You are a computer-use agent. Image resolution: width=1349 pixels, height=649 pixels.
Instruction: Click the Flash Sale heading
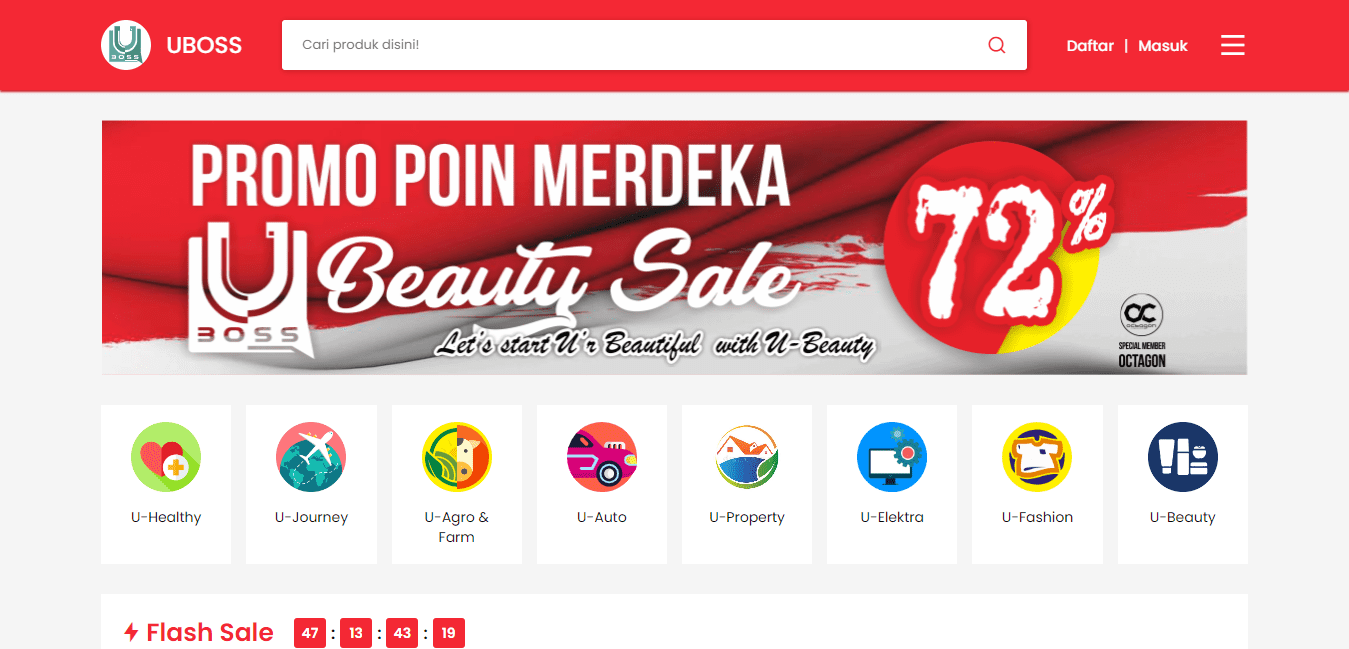pos(210,632)
